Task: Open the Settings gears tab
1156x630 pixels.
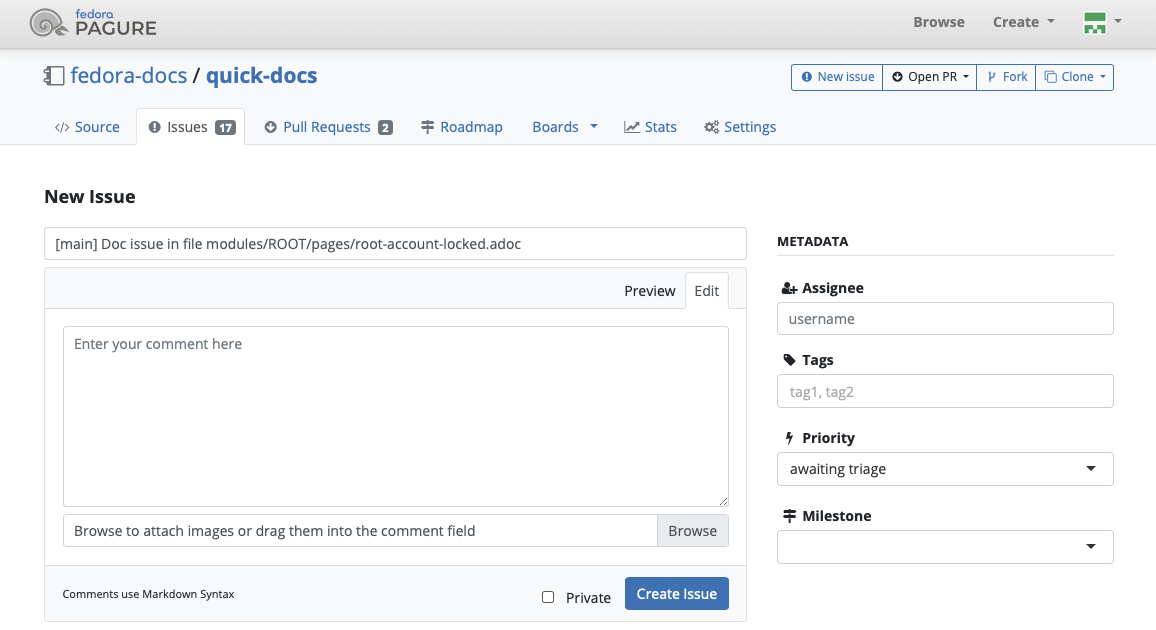Action: pyautogui.click(x=740, y=127)
